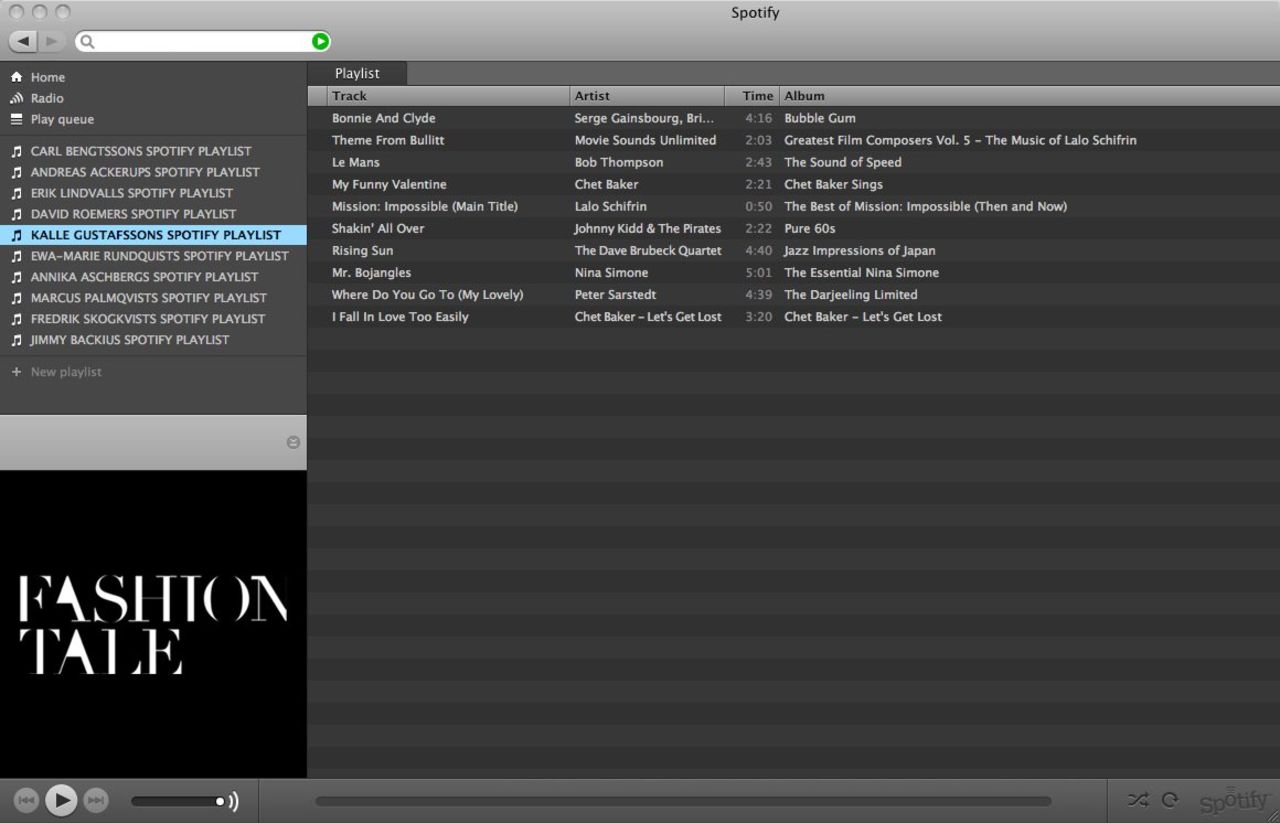Click note icon for David Roemers playlist
This screenshot has width=1280, height=823.
16,214
